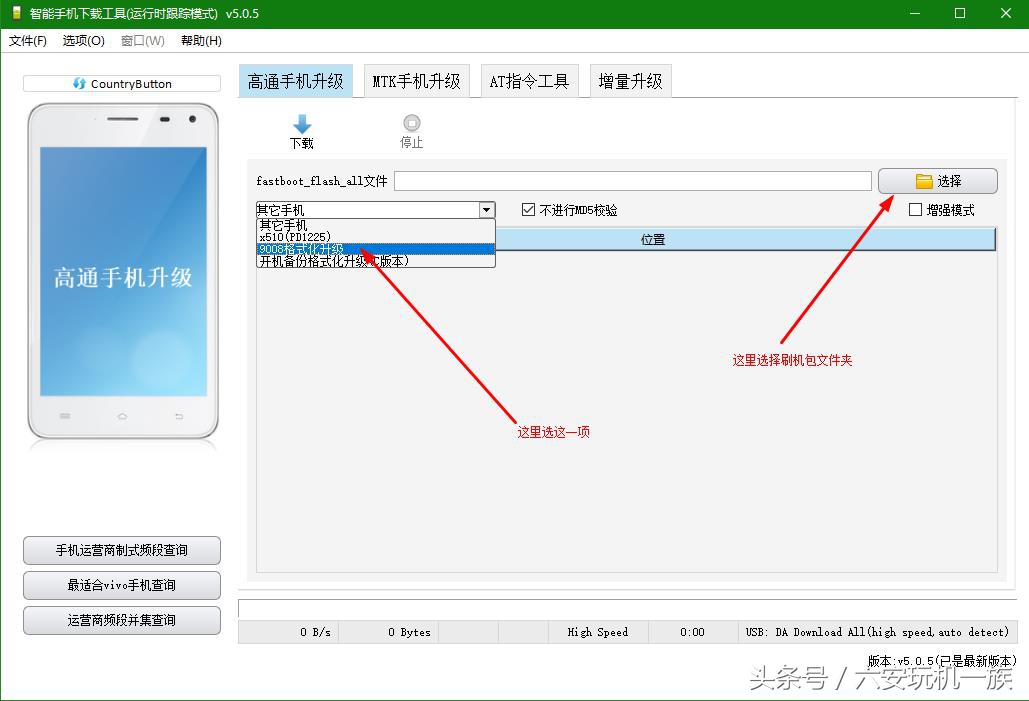Click the High Speed indicator in status bar
The image size is (1029, 701).
pos(597,631)
